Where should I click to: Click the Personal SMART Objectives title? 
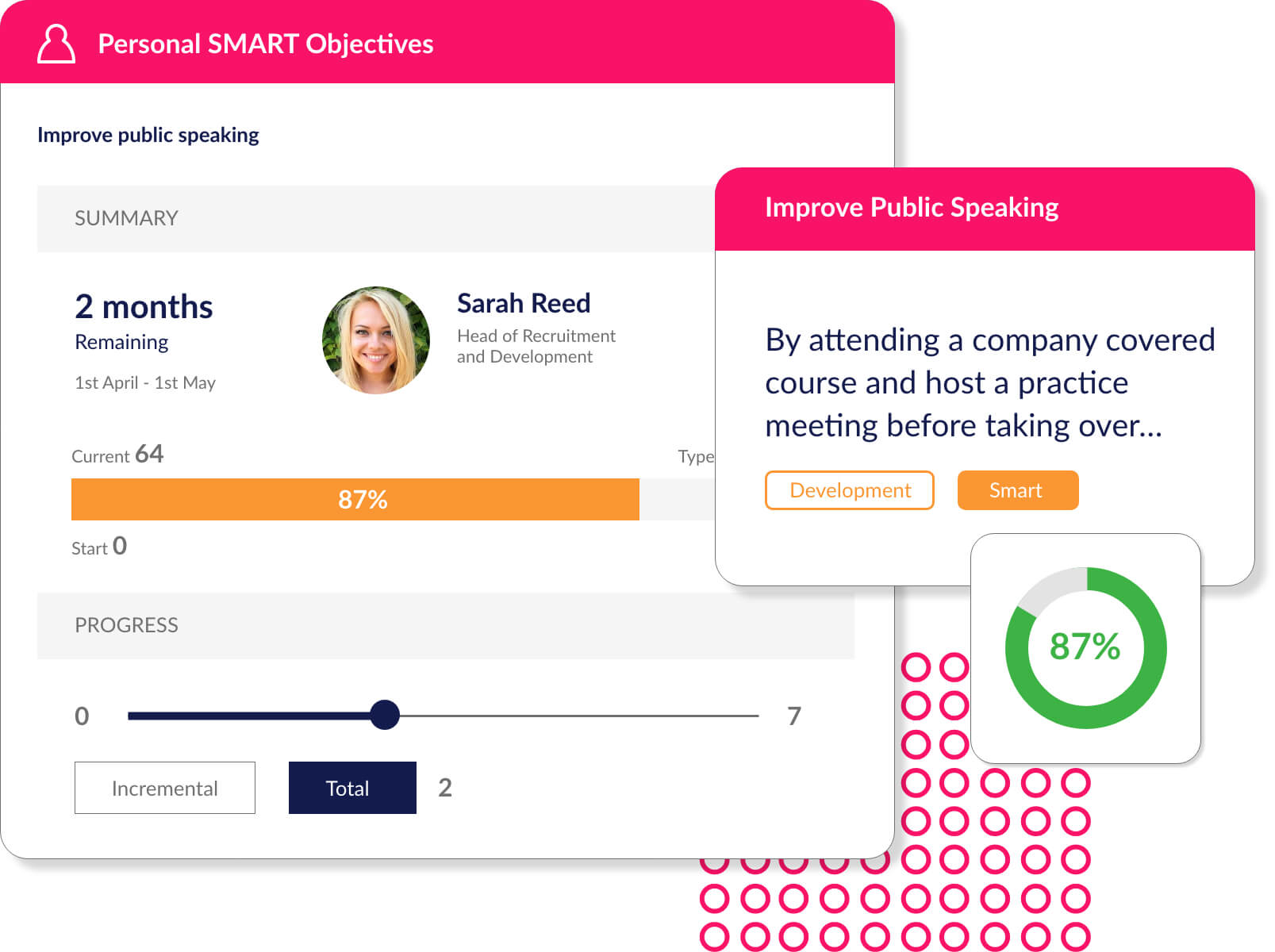(266, 44)
